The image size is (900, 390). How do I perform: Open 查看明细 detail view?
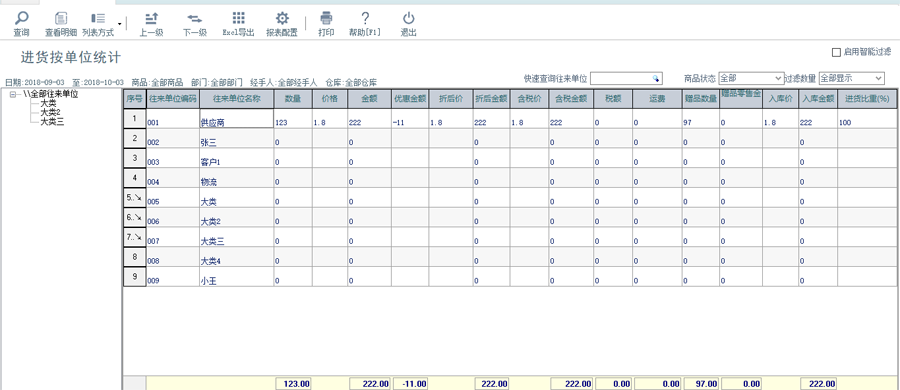pos(61,24)
